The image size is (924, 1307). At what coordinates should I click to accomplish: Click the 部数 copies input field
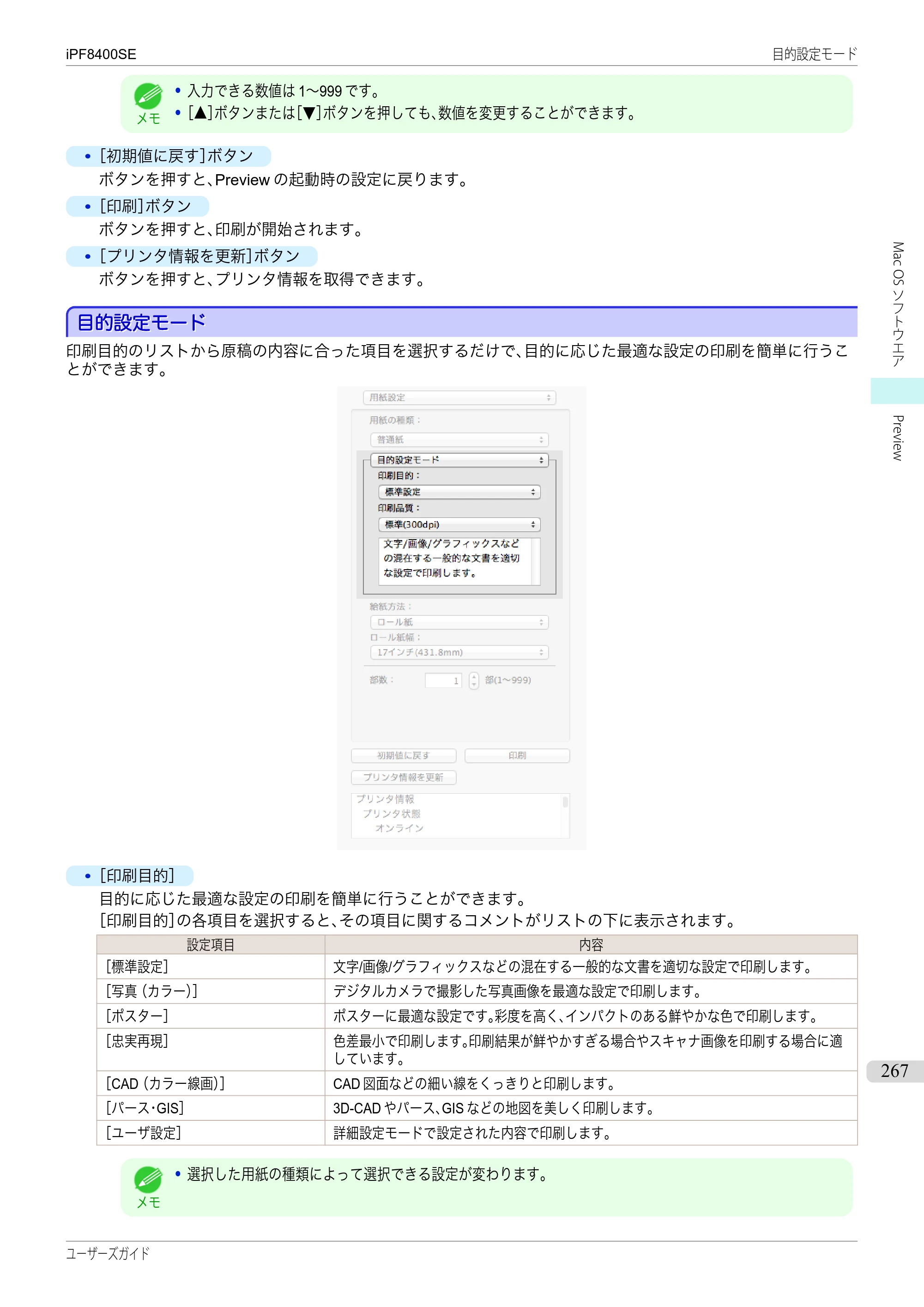[443, 680]
